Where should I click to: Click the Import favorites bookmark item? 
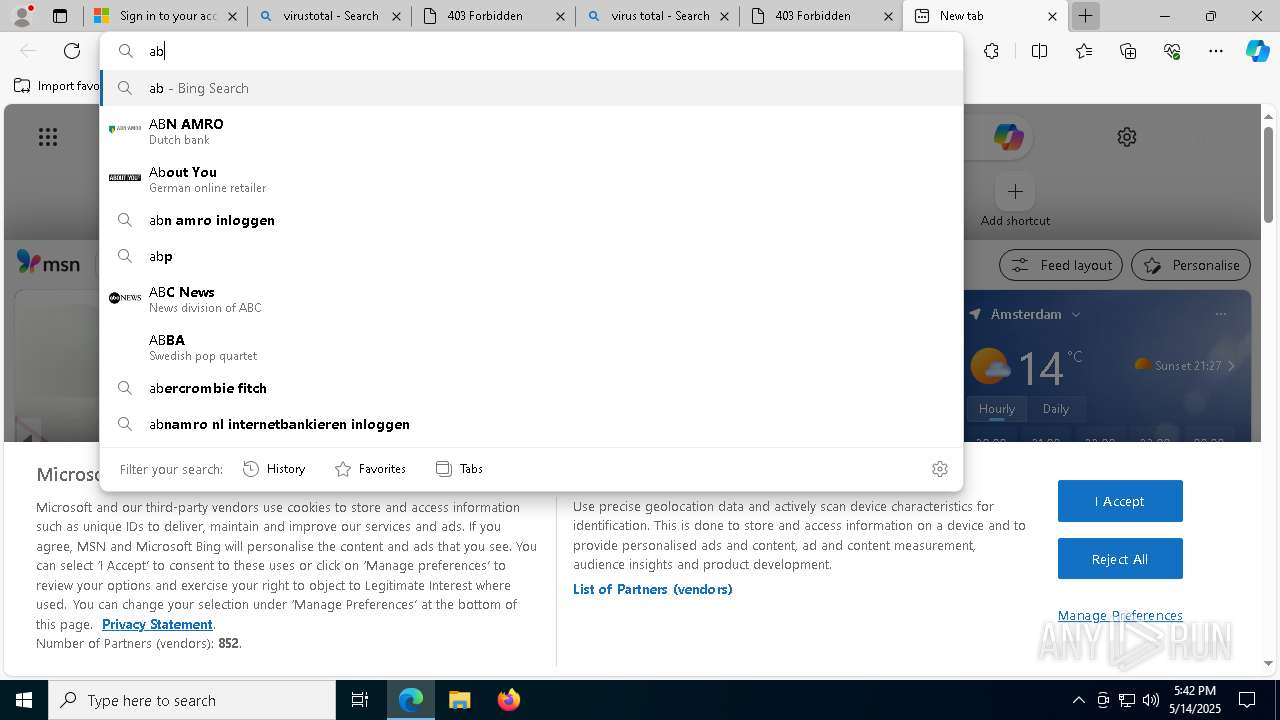point(57,86)
